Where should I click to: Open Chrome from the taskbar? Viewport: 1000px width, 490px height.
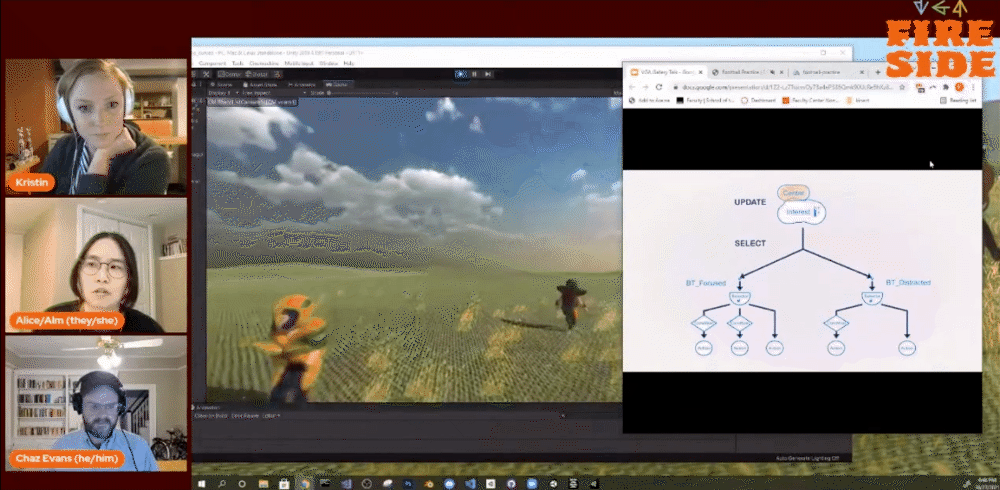(305, 484)
